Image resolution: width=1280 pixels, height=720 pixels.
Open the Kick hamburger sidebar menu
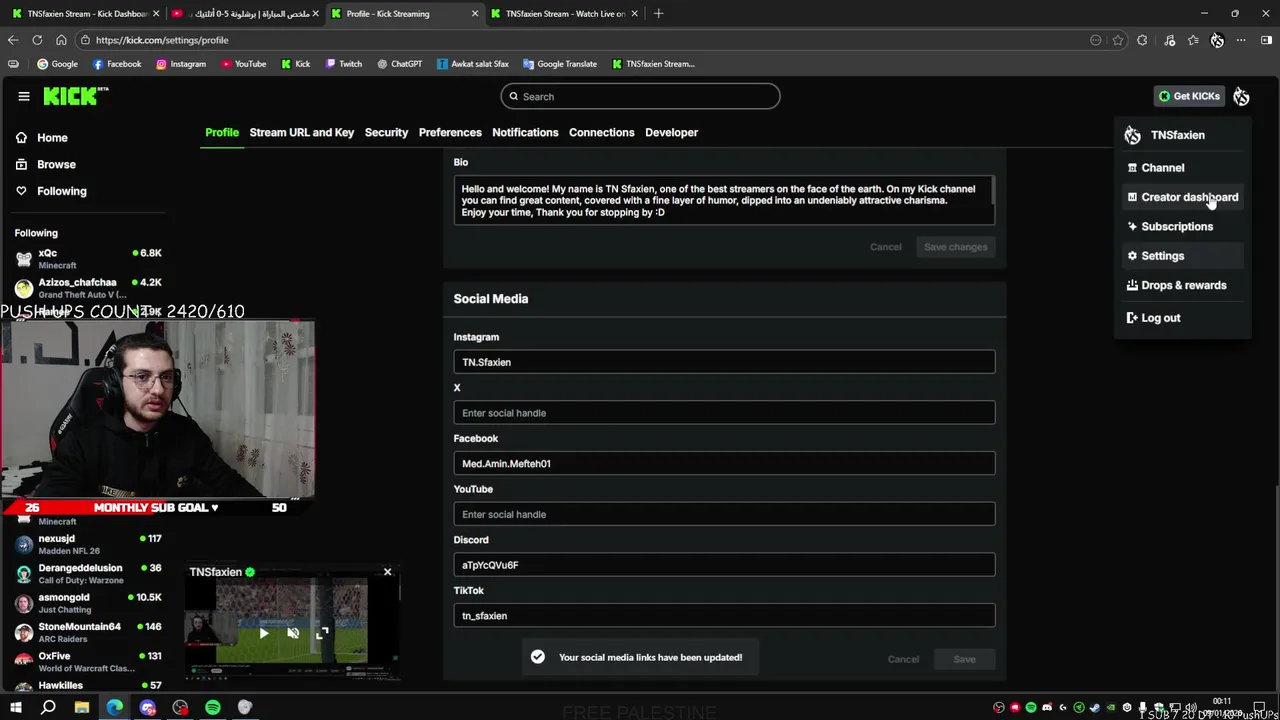point(23,96)
